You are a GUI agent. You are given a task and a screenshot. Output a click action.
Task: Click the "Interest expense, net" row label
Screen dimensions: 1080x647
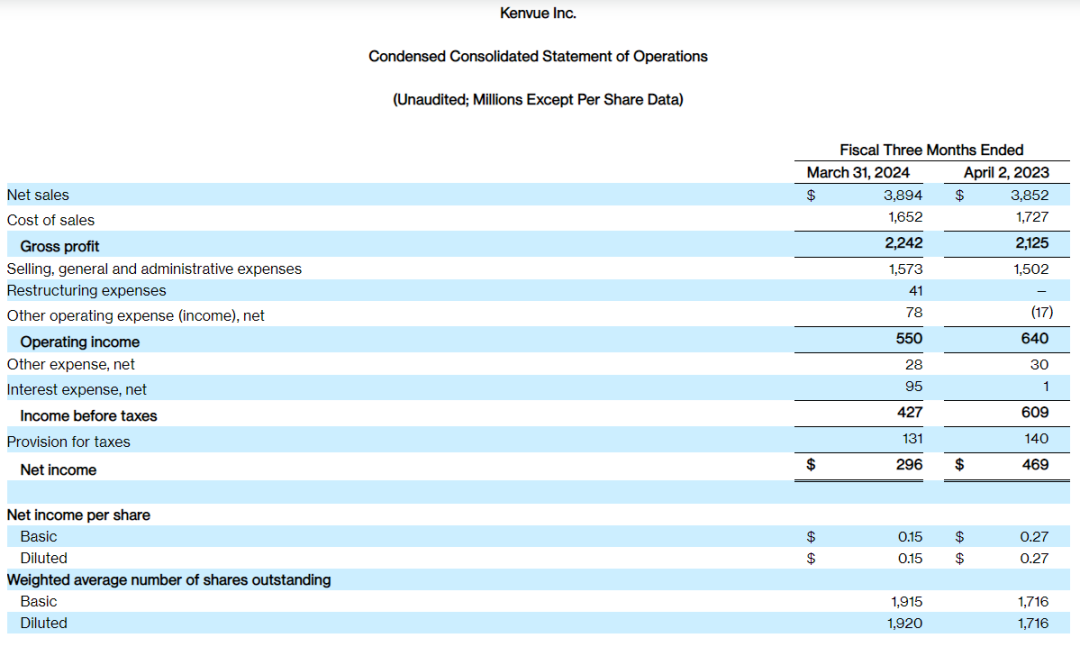[x=77, y=390]
